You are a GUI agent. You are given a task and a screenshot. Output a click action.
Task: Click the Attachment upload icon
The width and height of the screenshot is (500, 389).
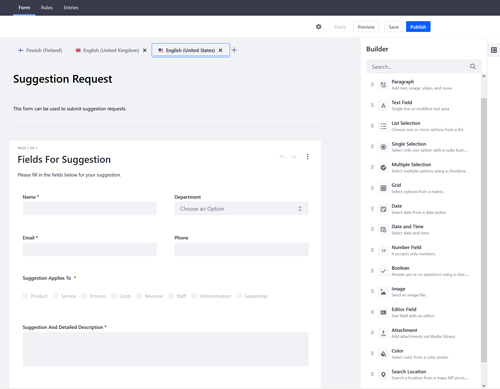click(383, 333)
